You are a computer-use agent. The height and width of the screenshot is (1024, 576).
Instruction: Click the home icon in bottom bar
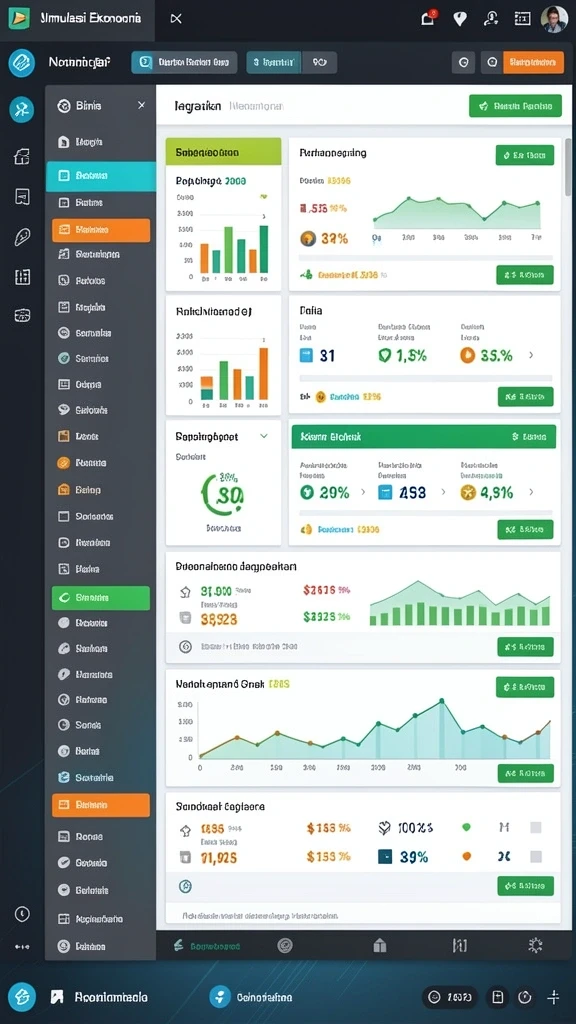pyautogui.click(x=379, y=945)
